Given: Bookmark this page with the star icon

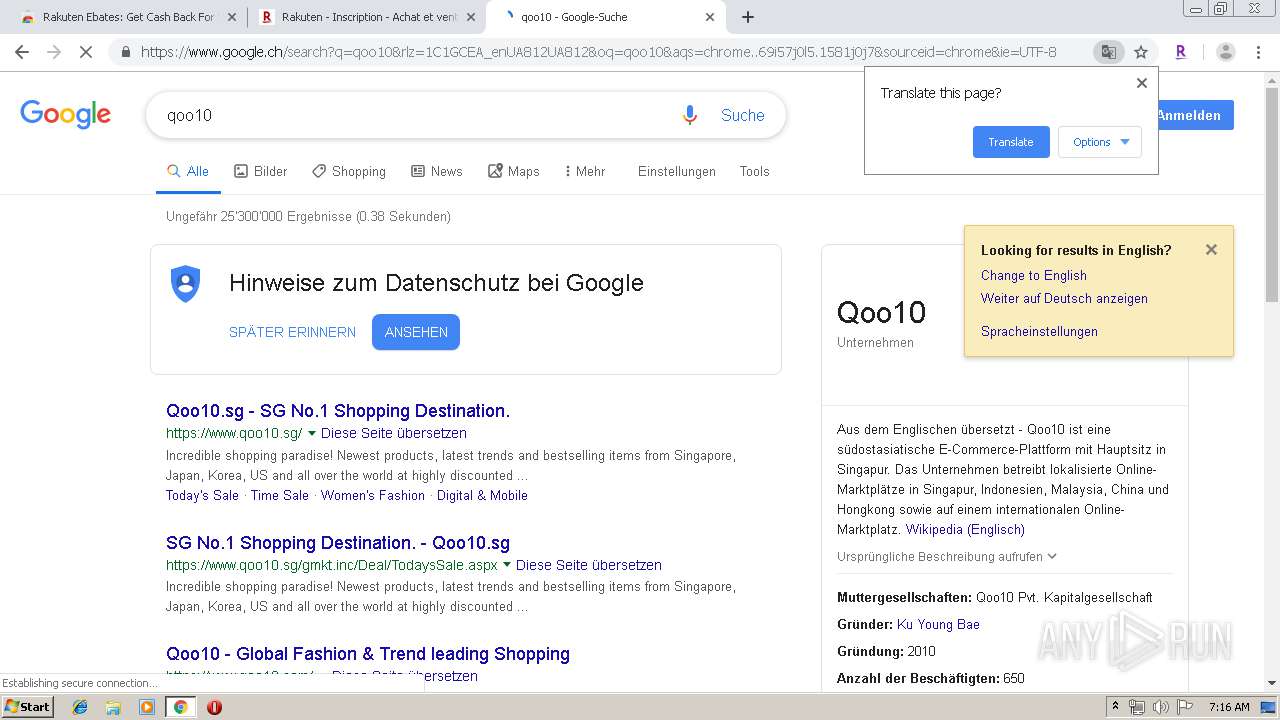Looking at the screenshot, I should point(1141,52).
